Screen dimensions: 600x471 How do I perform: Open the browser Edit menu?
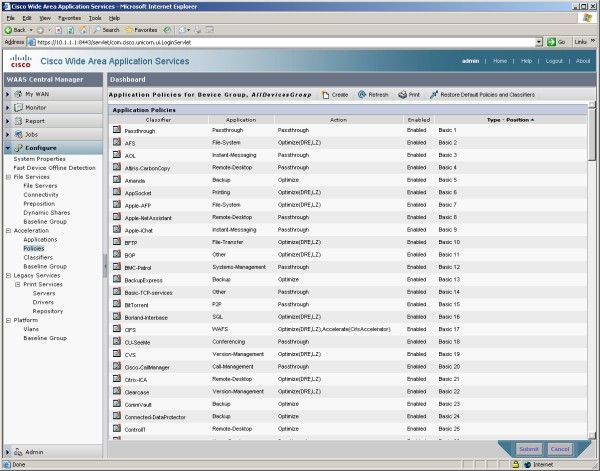27,18
